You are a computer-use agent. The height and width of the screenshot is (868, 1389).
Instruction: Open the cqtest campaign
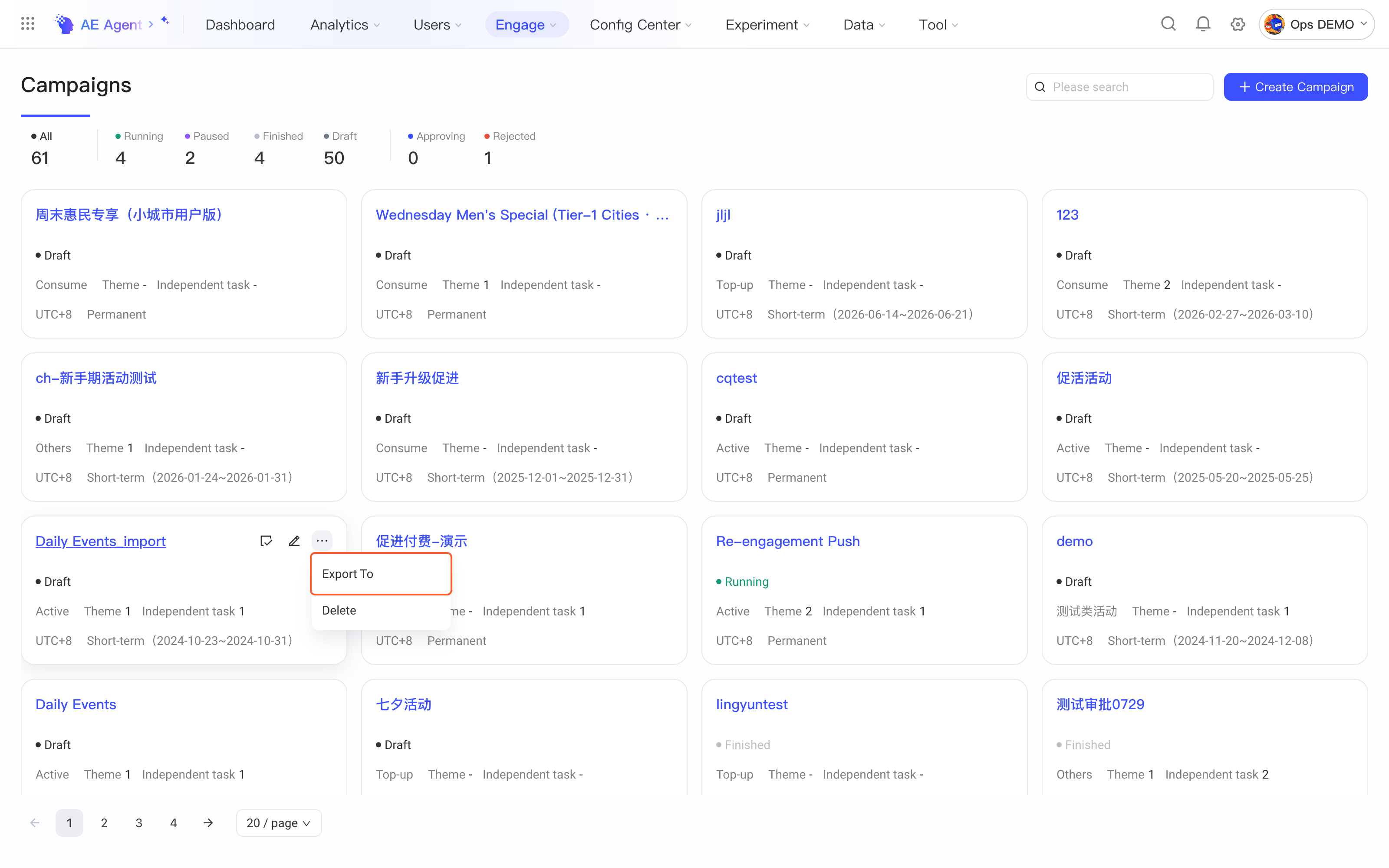click(x=737, y=378)
